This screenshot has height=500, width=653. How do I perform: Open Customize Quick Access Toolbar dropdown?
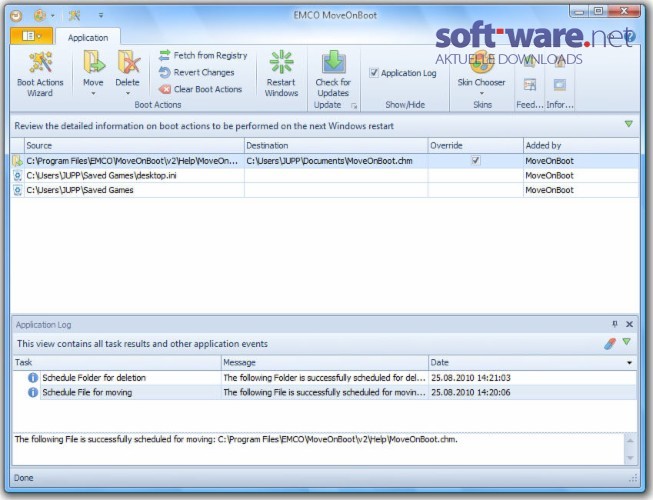click(x=101, y=16)
